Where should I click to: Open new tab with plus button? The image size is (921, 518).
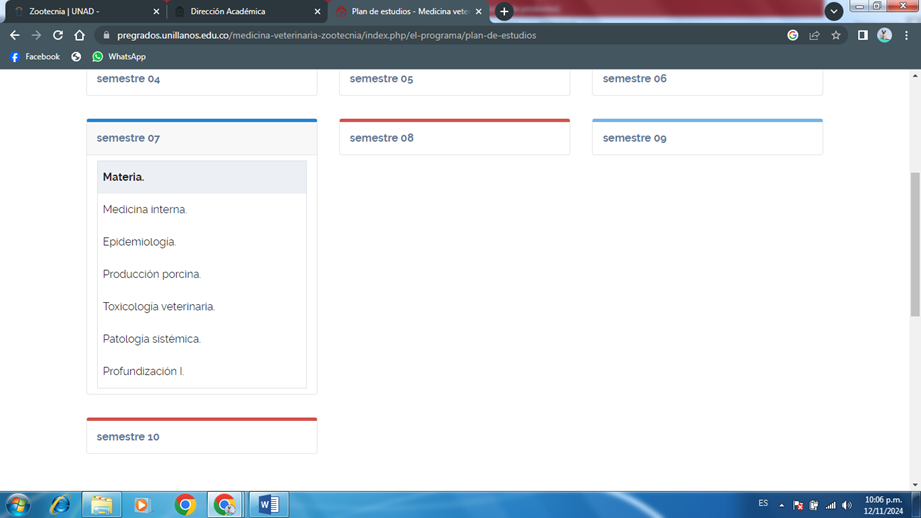point(504,12)
